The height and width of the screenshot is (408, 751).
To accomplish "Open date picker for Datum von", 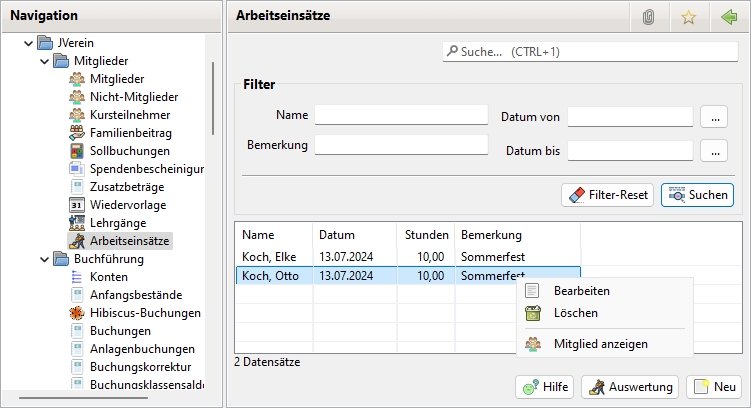I will click(712, 117).
